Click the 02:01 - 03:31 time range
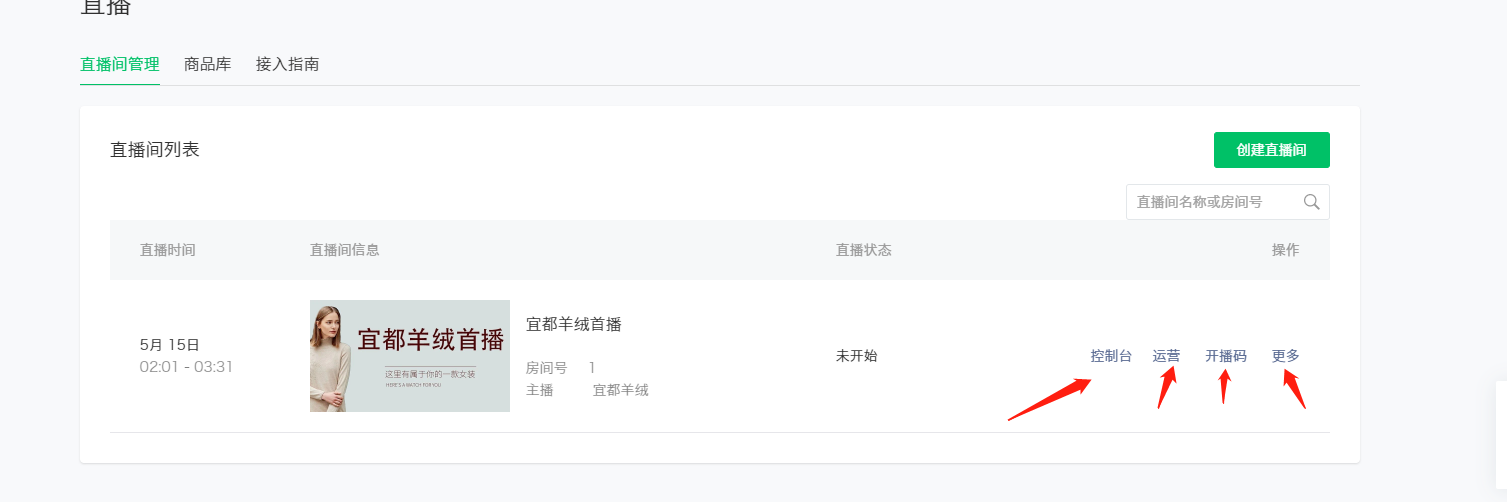Screen dimensions: 1507x502 [x=186, y=367]
